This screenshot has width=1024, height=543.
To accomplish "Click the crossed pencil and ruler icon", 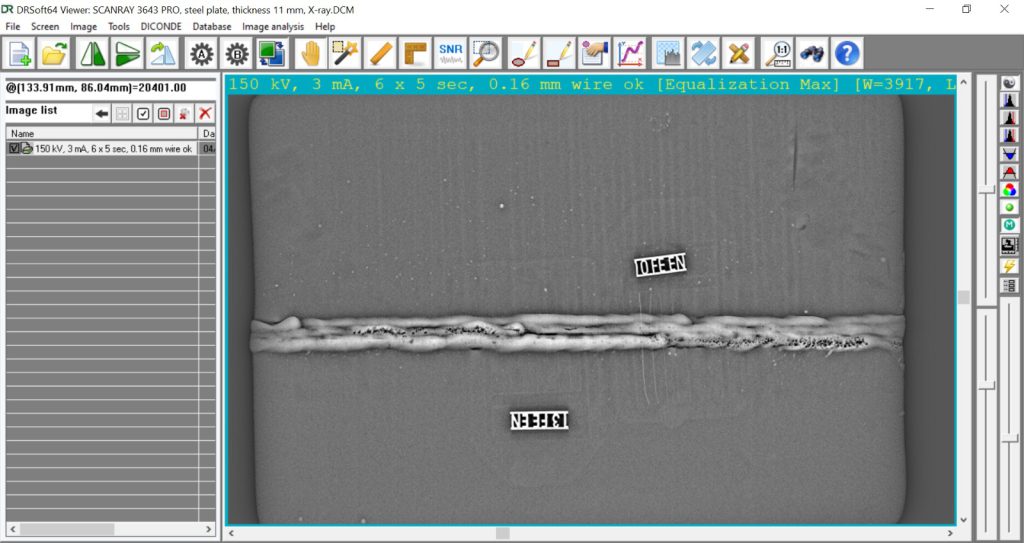I will coord(739,54).
